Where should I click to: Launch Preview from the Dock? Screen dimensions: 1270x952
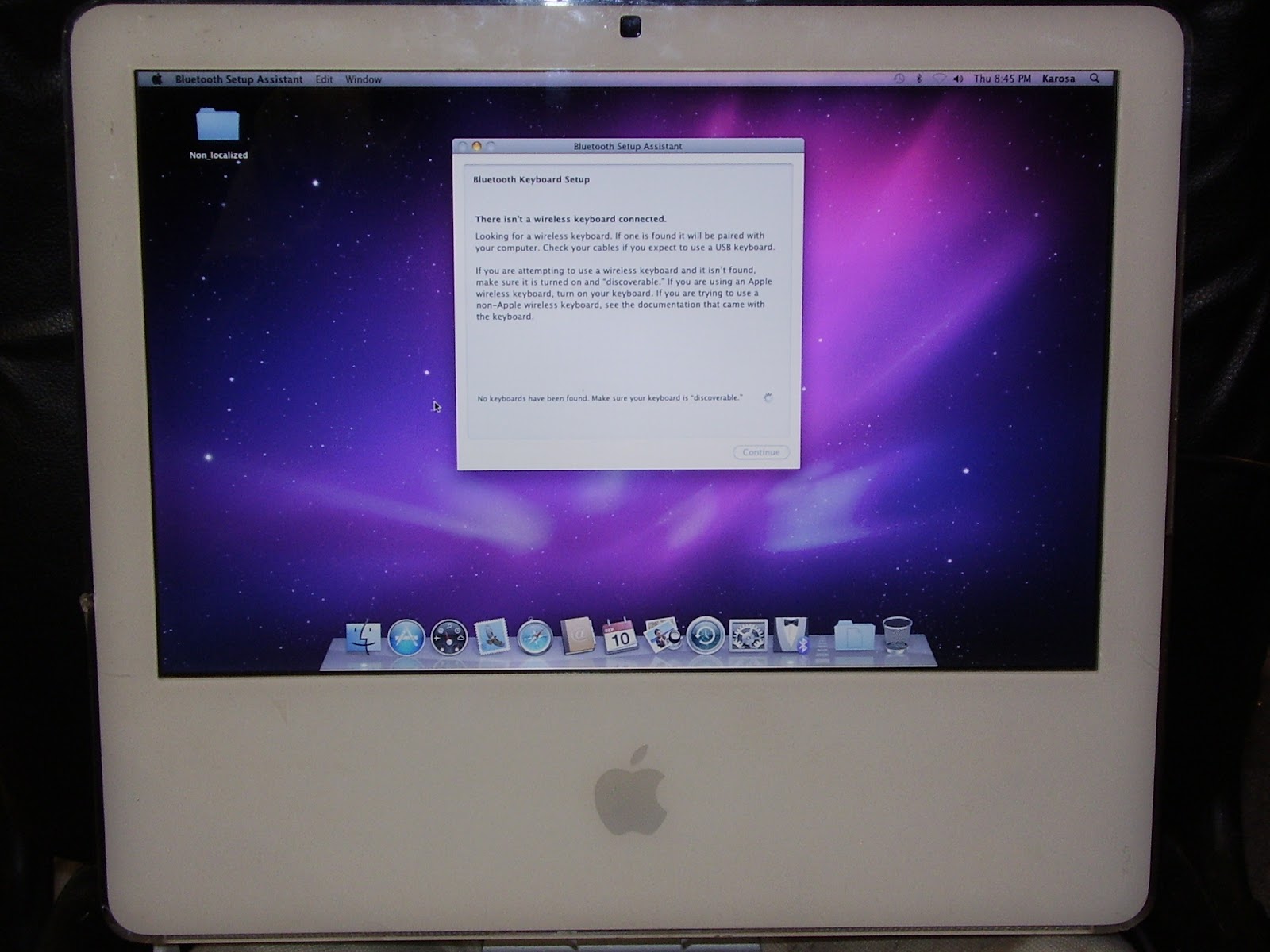click(x=663, y=636)
